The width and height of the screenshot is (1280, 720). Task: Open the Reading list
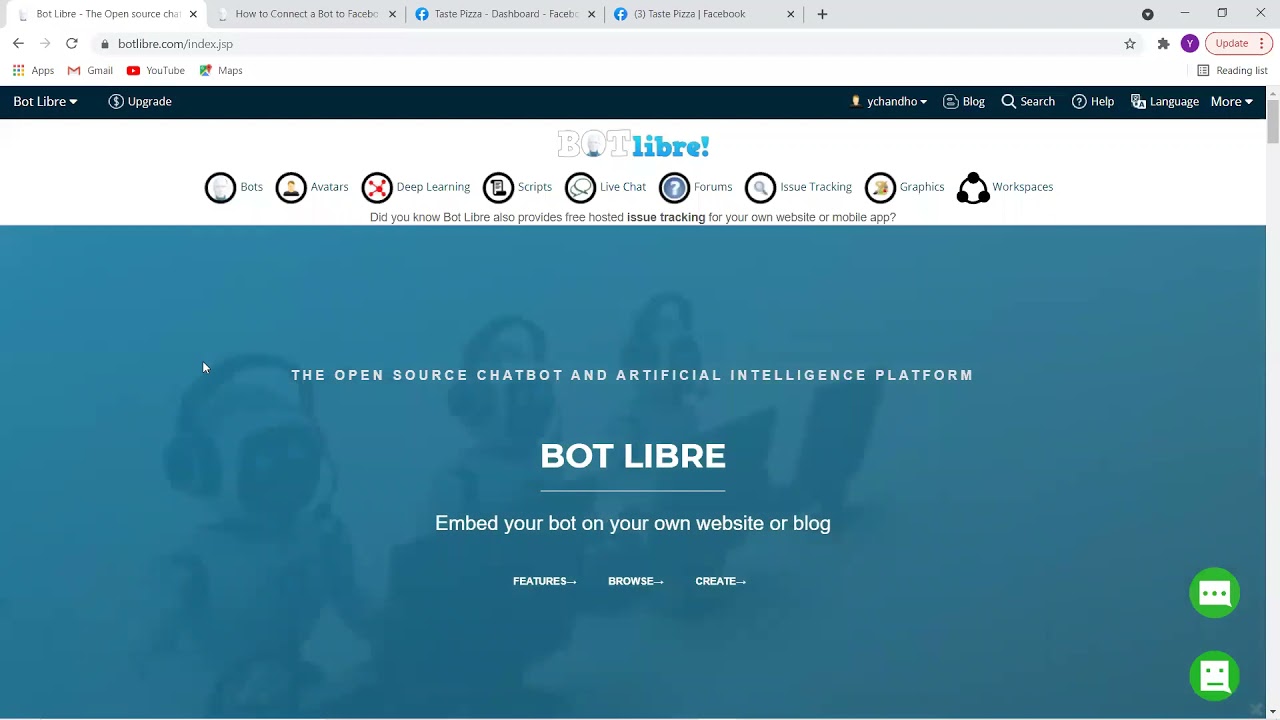point(1232,71)
